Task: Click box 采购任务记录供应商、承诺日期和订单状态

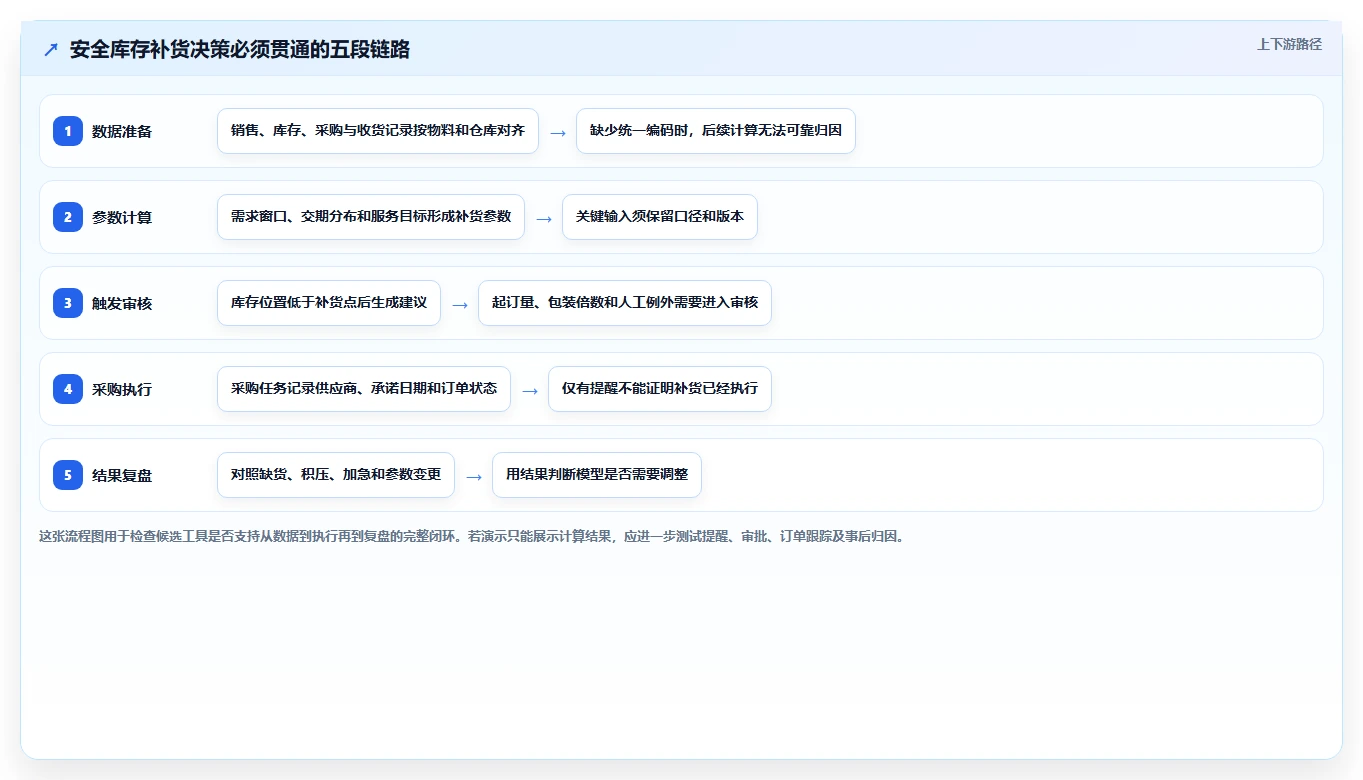Action: [364, 389]
